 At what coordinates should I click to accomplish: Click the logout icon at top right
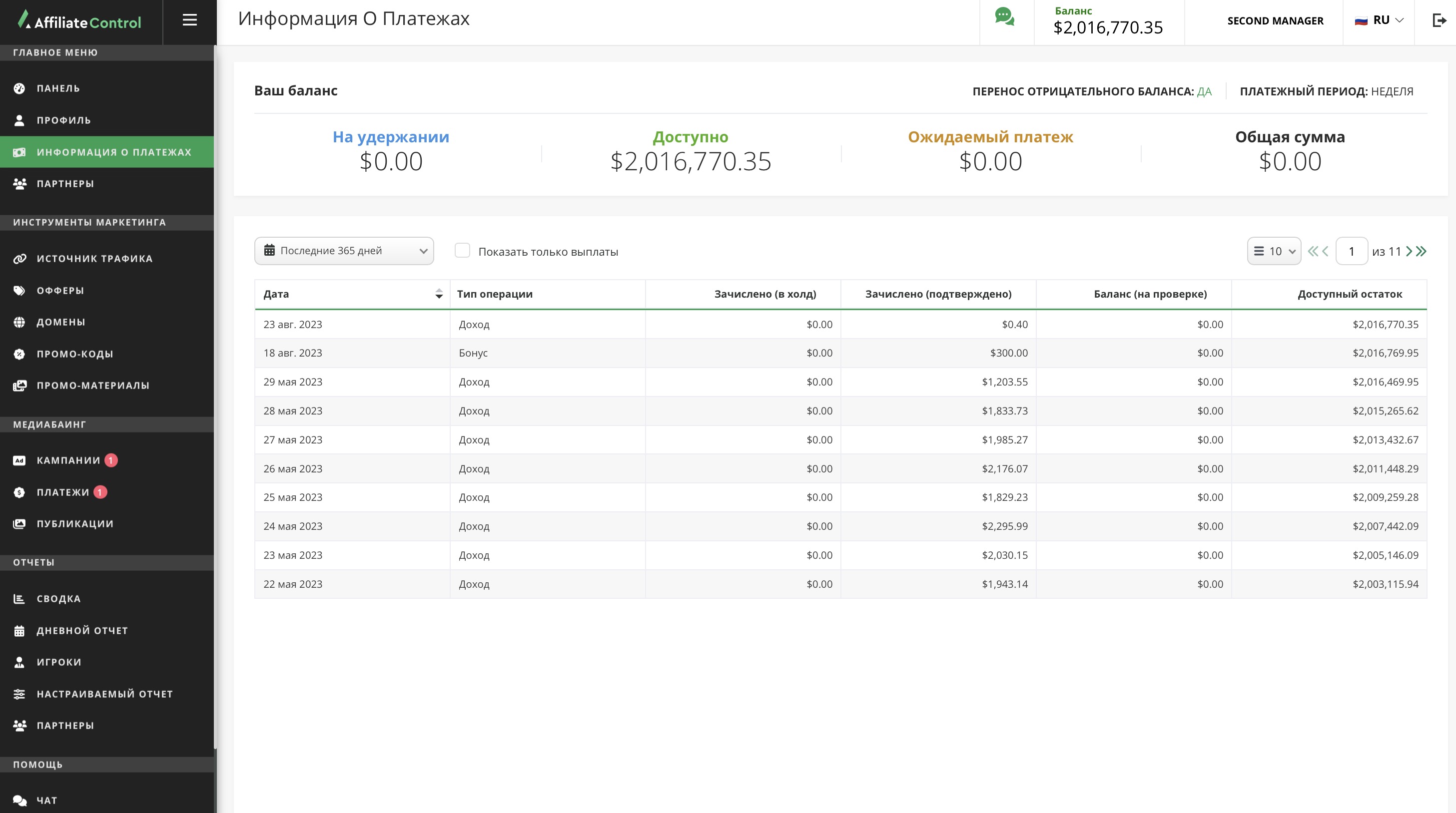pyautogui.click(x=1439, y=21)
